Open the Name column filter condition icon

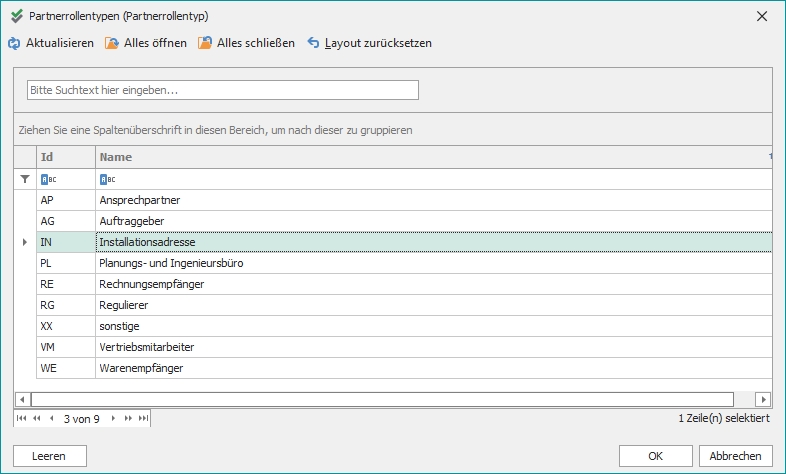pos(107,179)
